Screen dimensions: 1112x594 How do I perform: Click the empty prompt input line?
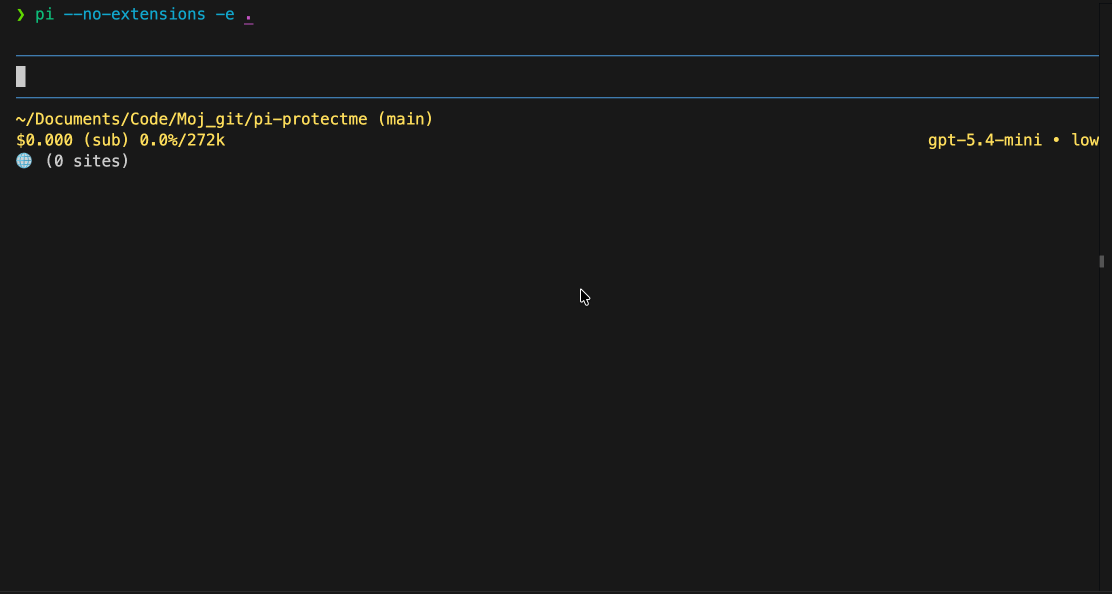point(557,77)
